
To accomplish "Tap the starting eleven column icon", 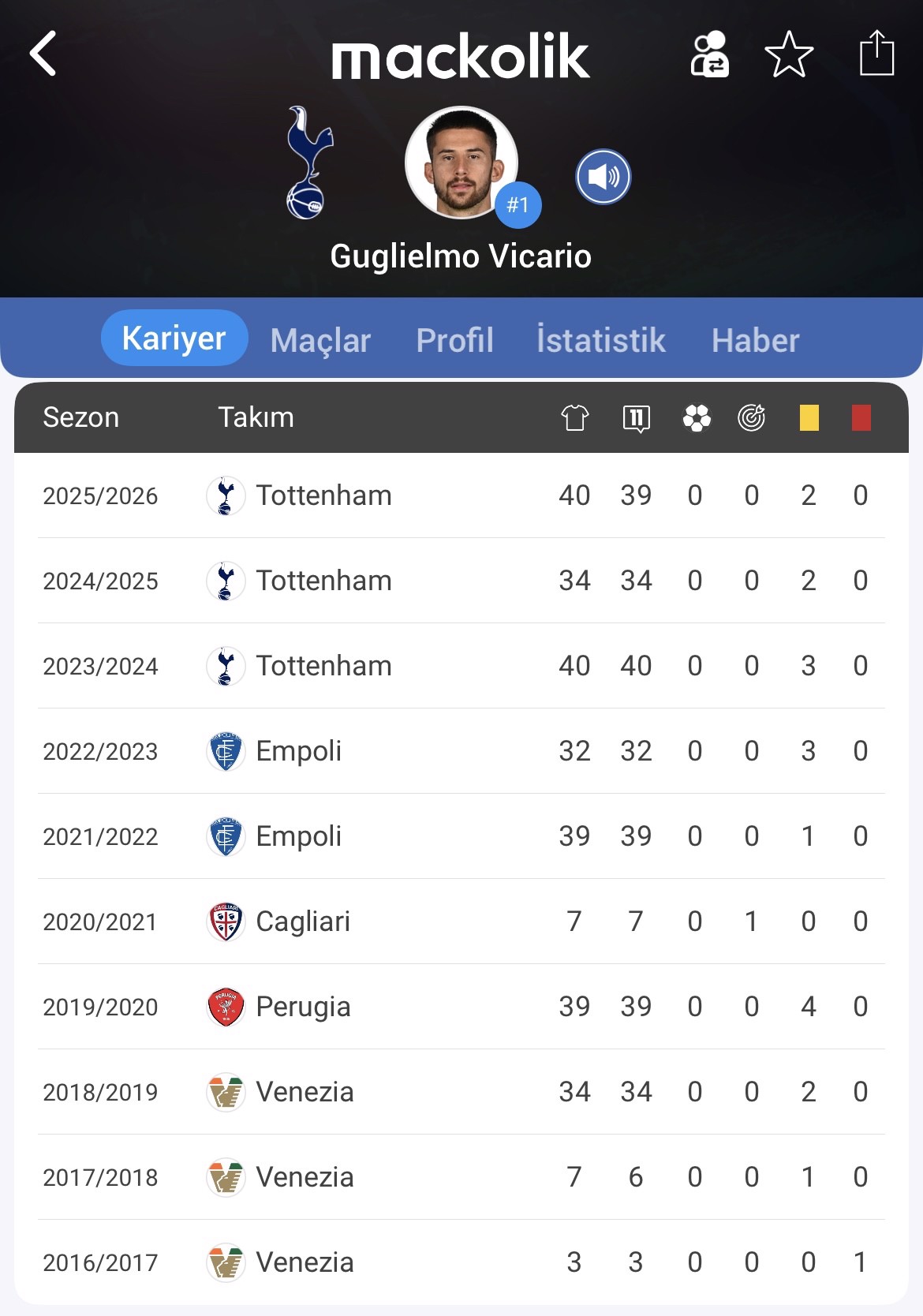I will 636,417.
